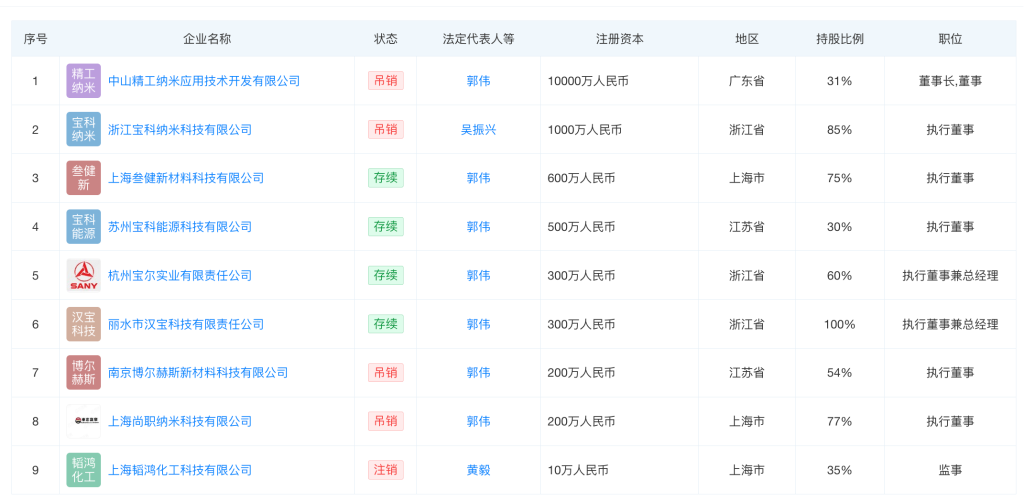Click 郭伟 in the 南京博尔赫斯 row

click(x=478, y=373)
